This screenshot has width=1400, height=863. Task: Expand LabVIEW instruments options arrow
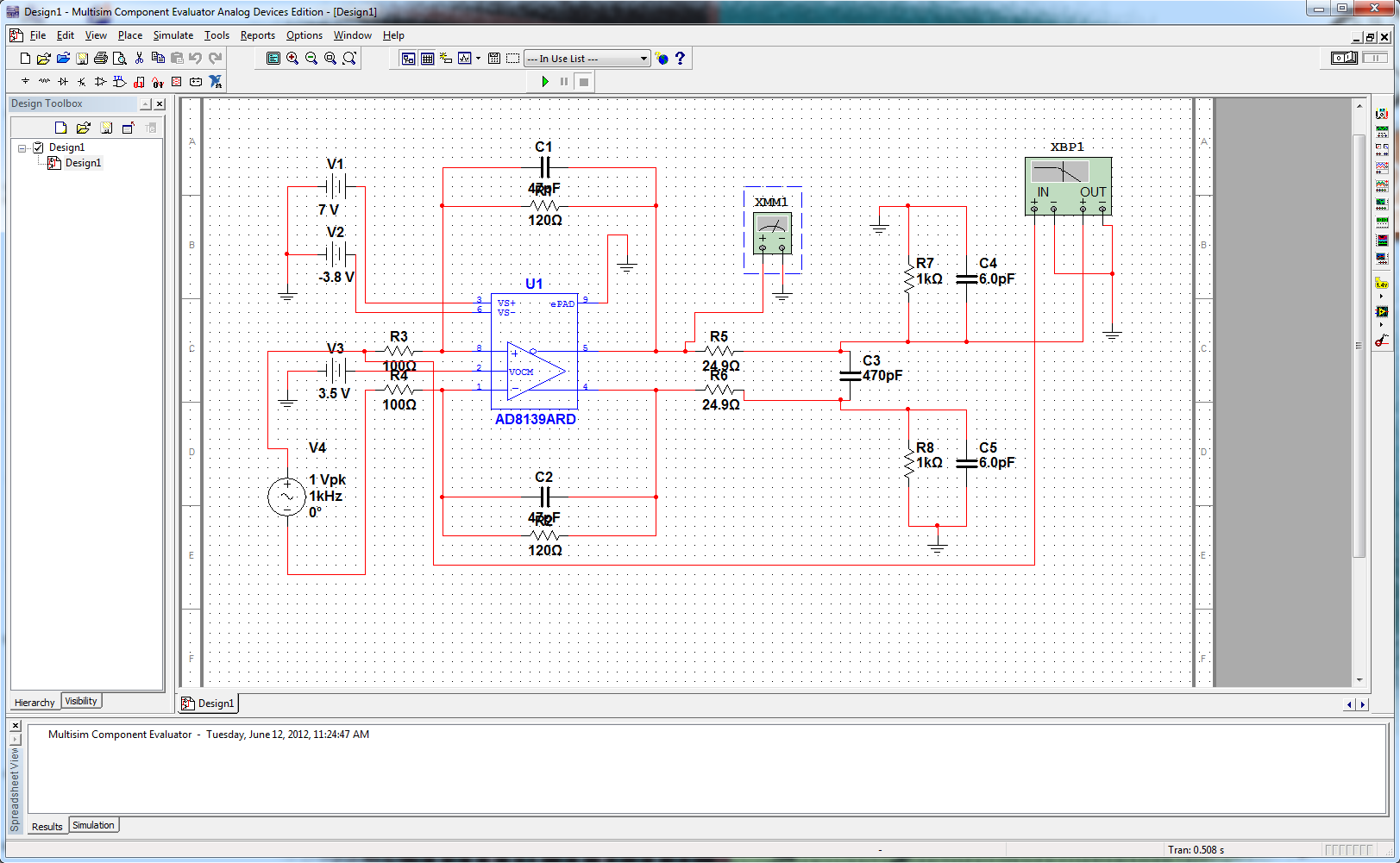(x=1382, y=325)
